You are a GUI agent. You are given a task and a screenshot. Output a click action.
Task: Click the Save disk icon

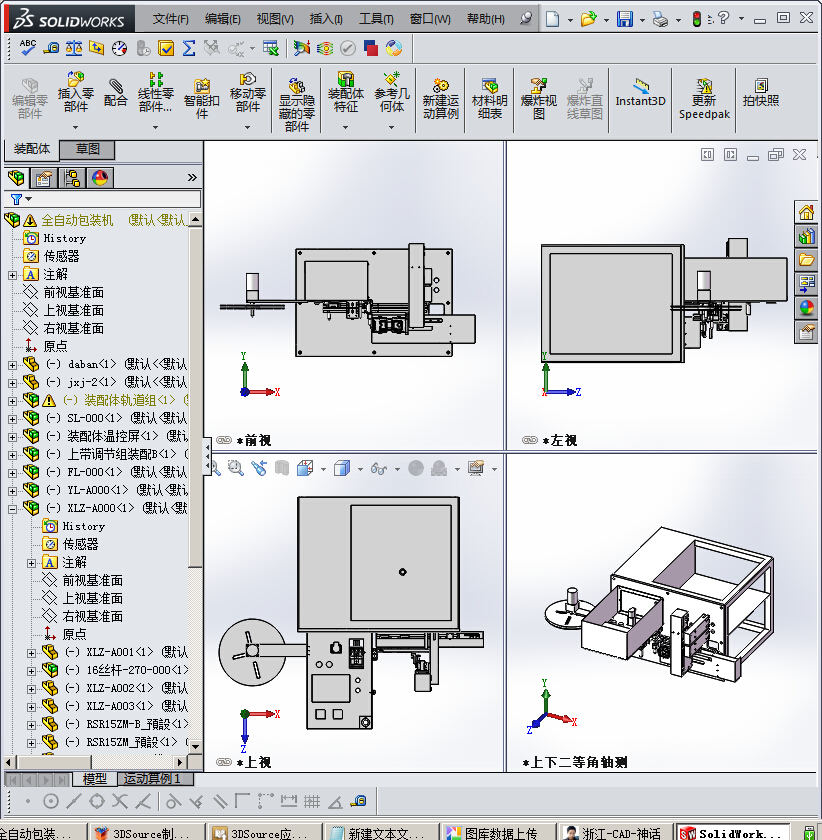pyautogui.click(x=625, y=19)
